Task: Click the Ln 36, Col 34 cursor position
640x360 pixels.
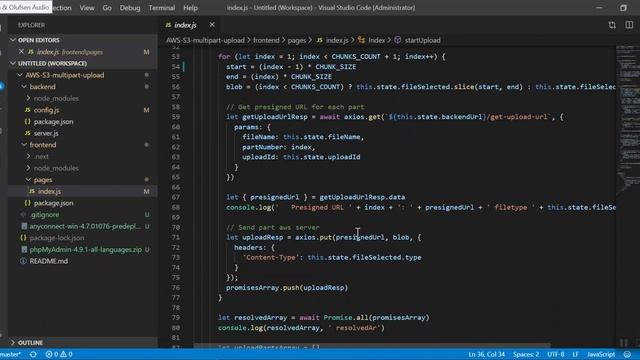Action: 487,354
